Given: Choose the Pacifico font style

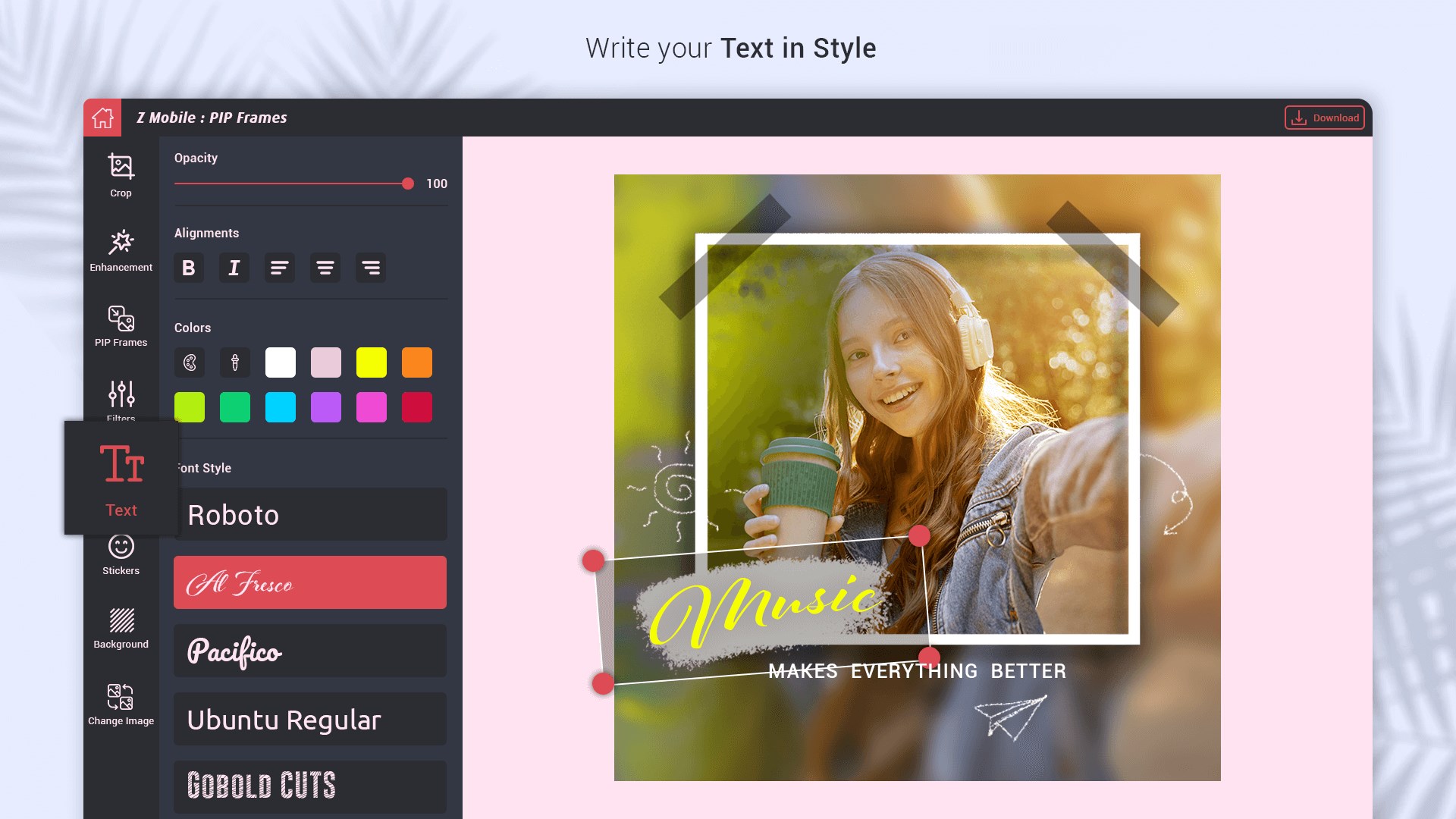Looking at the screenshot, I should tap(310, 651).
